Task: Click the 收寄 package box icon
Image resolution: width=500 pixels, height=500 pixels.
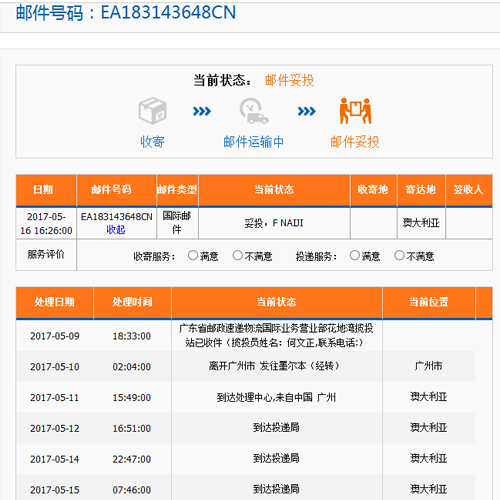Action: [153, 111]
